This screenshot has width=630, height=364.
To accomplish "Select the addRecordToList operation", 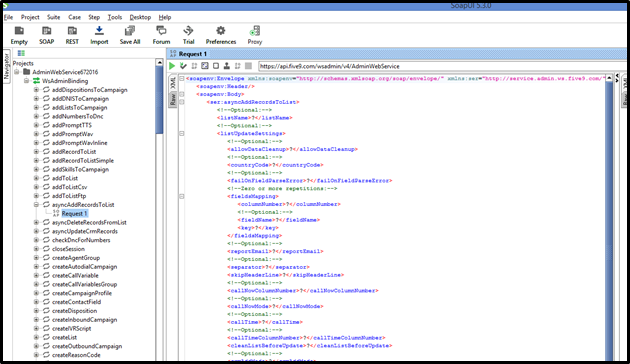I will pos(74,151).
